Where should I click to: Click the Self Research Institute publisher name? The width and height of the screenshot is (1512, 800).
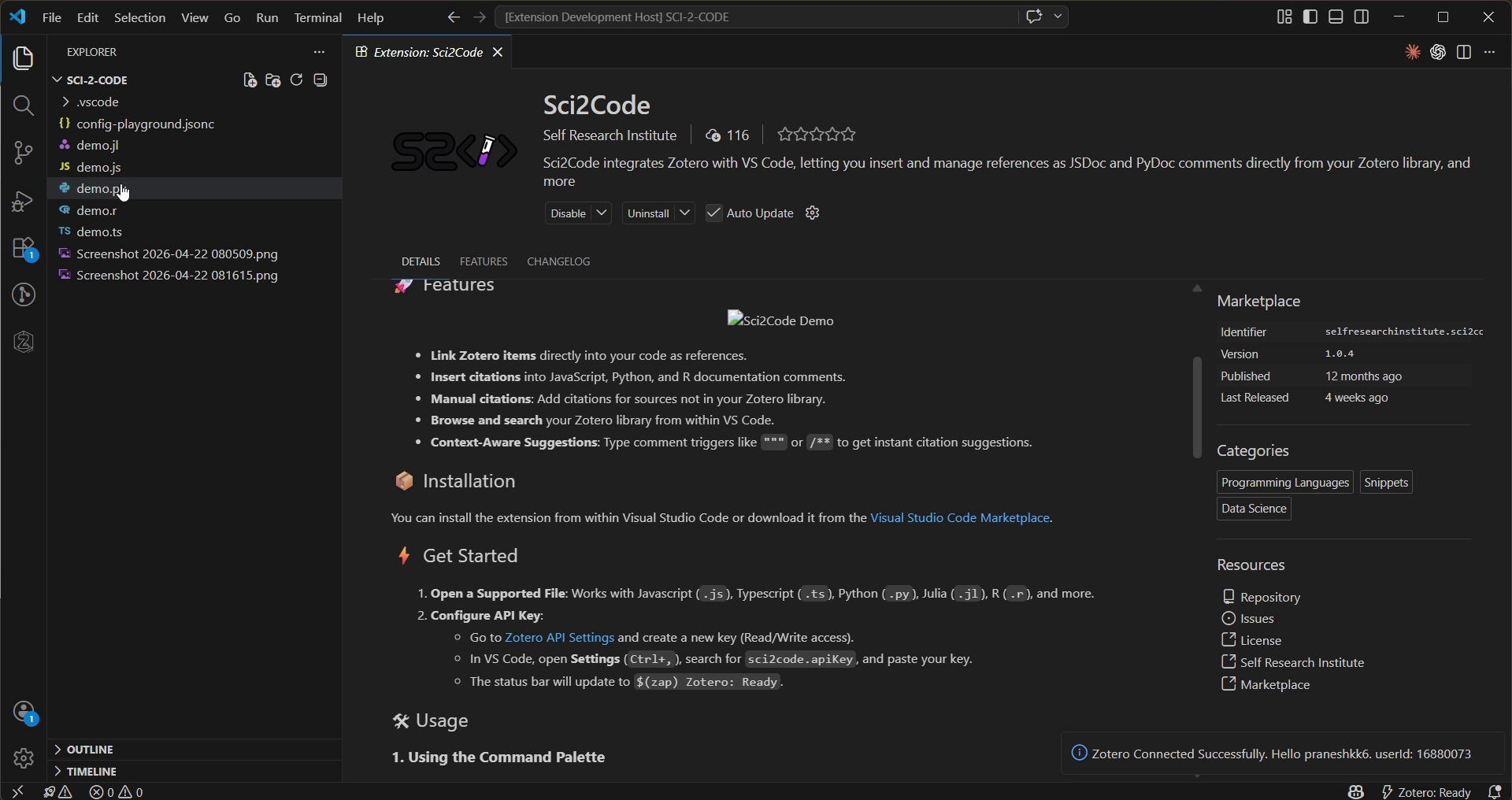coord(610,135)
